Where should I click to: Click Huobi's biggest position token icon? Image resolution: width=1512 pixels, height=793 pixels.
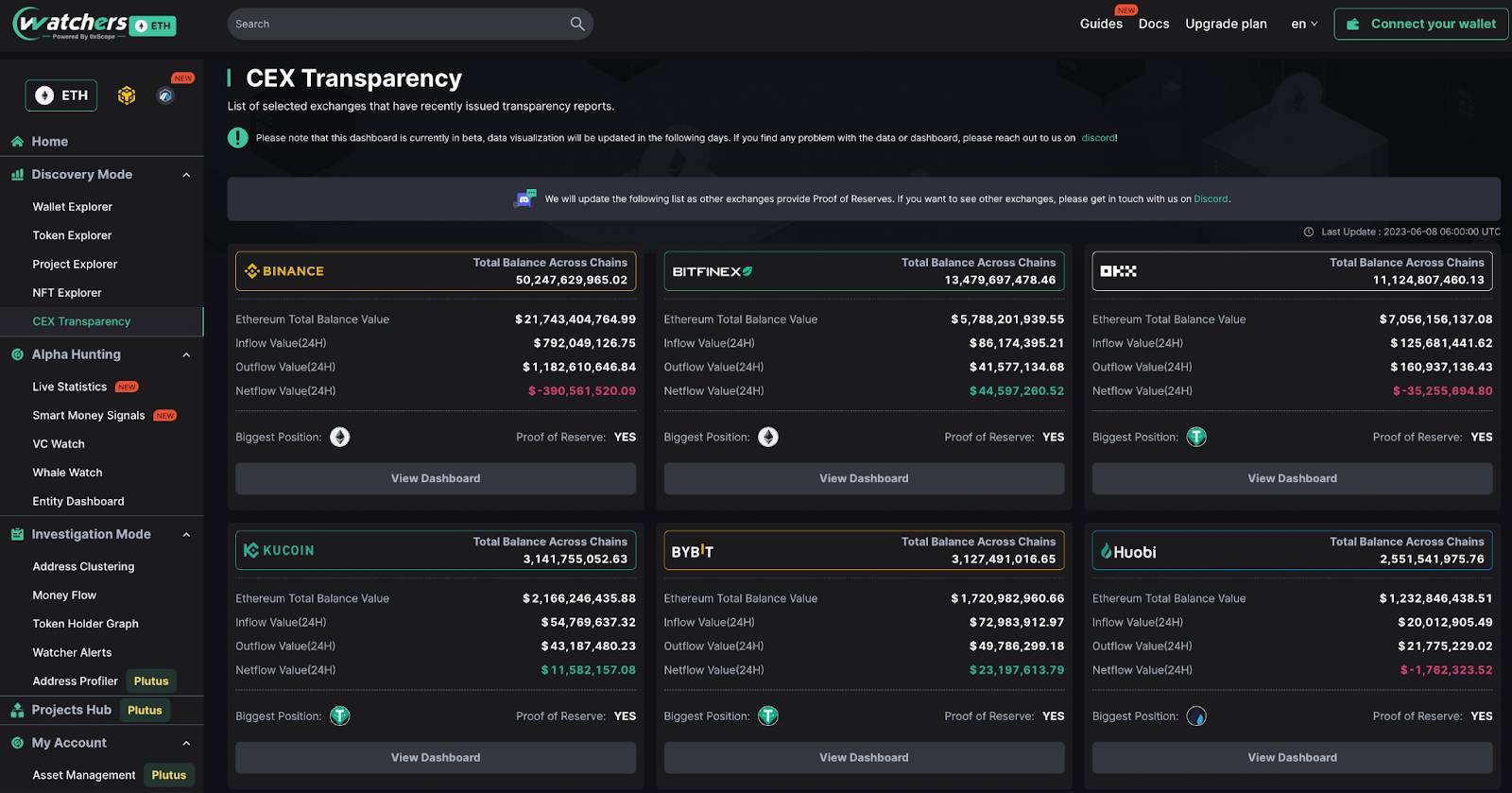click(1196, 715)
